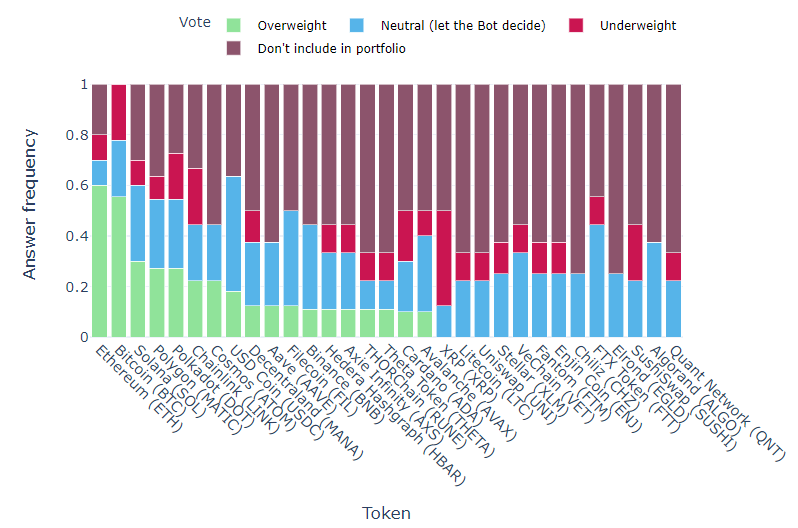Click the purple Don't include legend swatch
This screenshot has height=528, width=798.
(234, 49)
